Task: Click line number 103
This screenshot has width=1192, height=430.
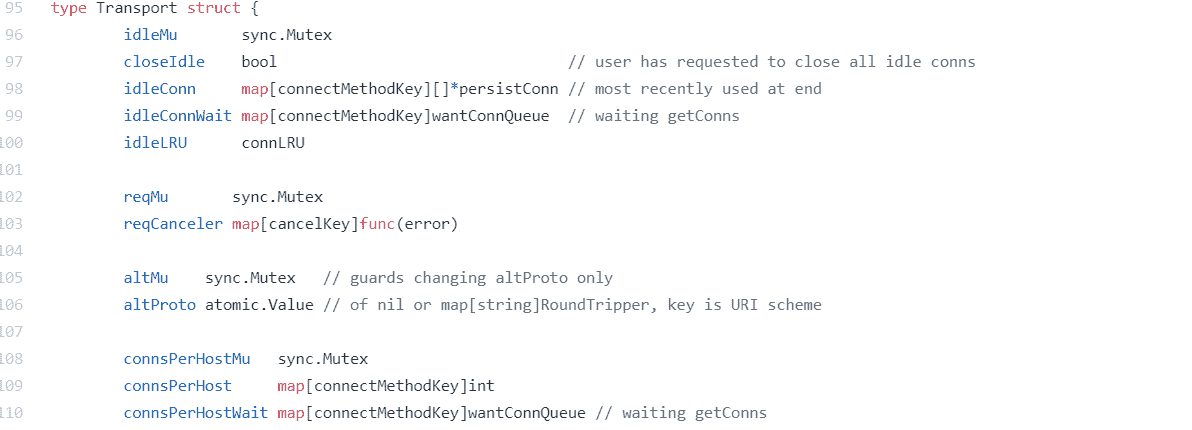Action: [11, 224]
